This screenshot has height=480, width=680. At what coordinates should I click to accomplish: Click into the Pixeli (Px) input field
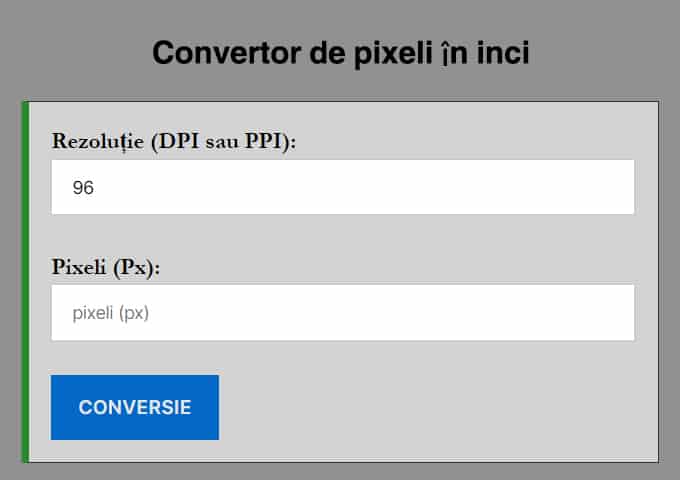(342, 313)
